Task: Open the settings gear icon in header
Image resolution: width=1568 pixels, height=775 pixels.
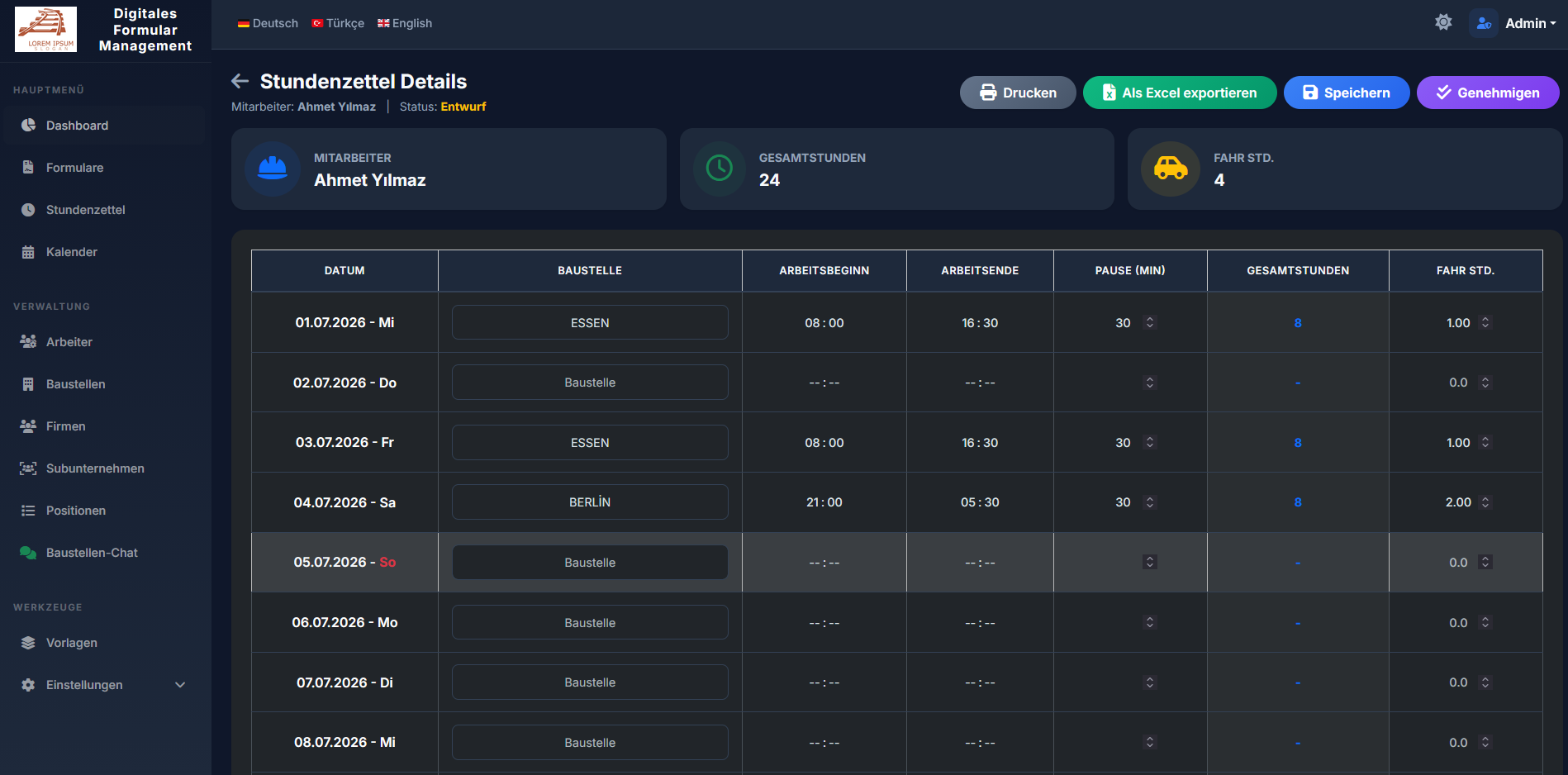Action: coord(1443,22)
